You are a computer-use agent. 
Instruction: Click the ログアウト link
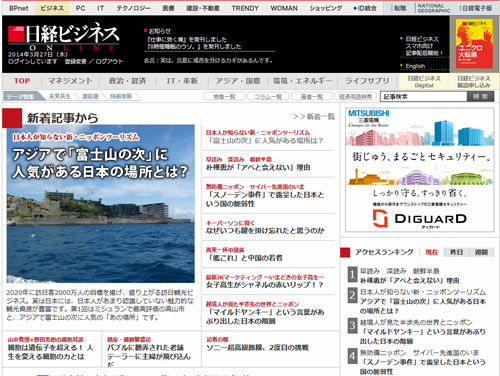pos(109,62)
